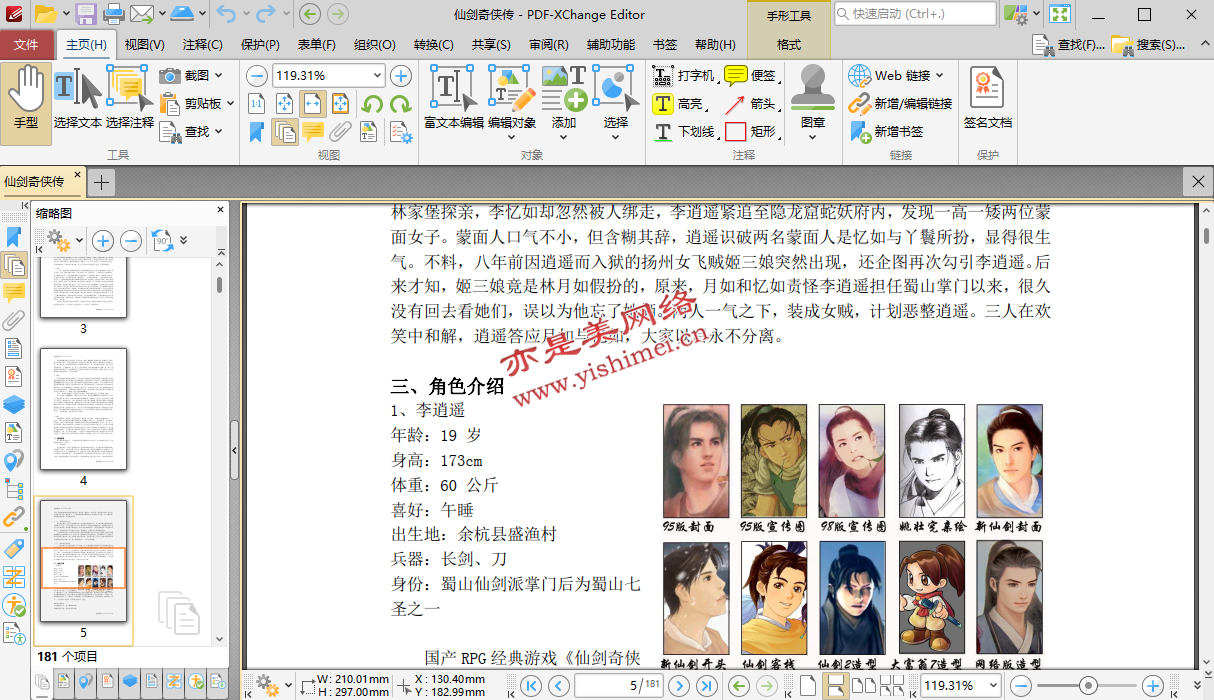Enter full screen mode via top-right icon
This screenshot has width=1214, height=700.
pyautogui.click(x=1060, y=14)
